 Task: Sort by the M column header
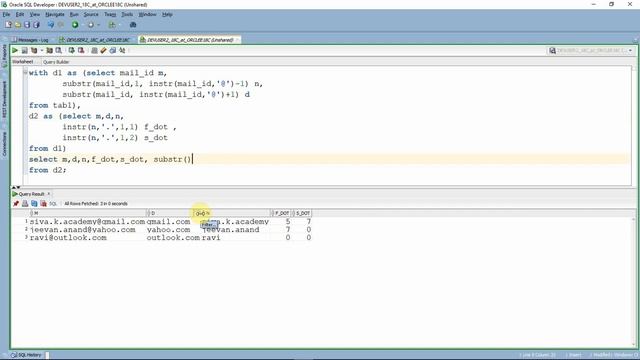[x=89, y=213]
